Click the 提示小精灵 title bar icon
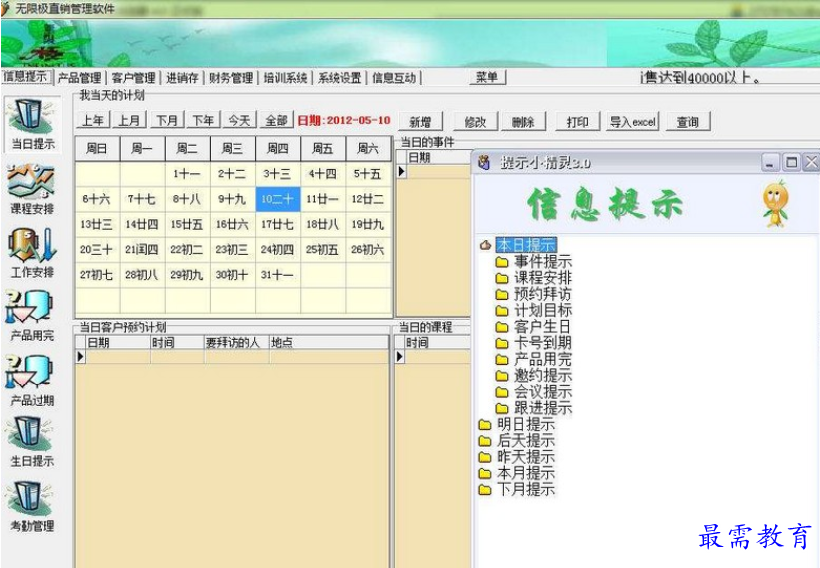Viewport: 820px width, 568px height. (x=484, y=163)
